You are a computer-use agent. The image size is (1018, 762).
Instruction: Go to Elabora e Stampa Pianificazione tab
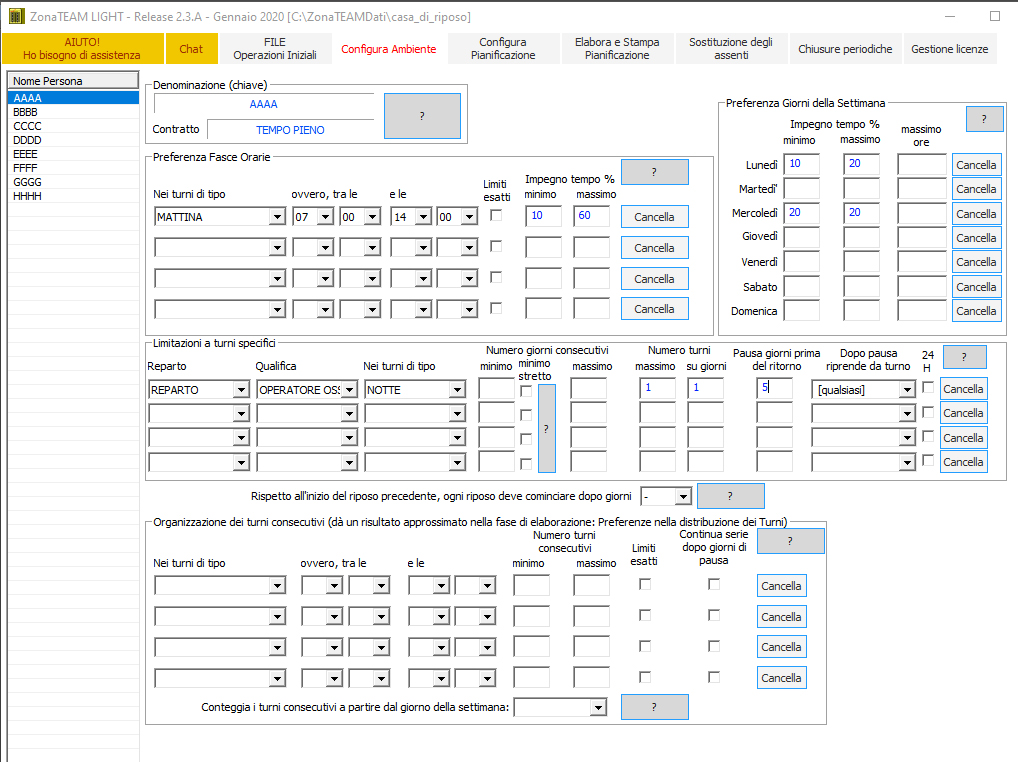(x=617, y=49)
